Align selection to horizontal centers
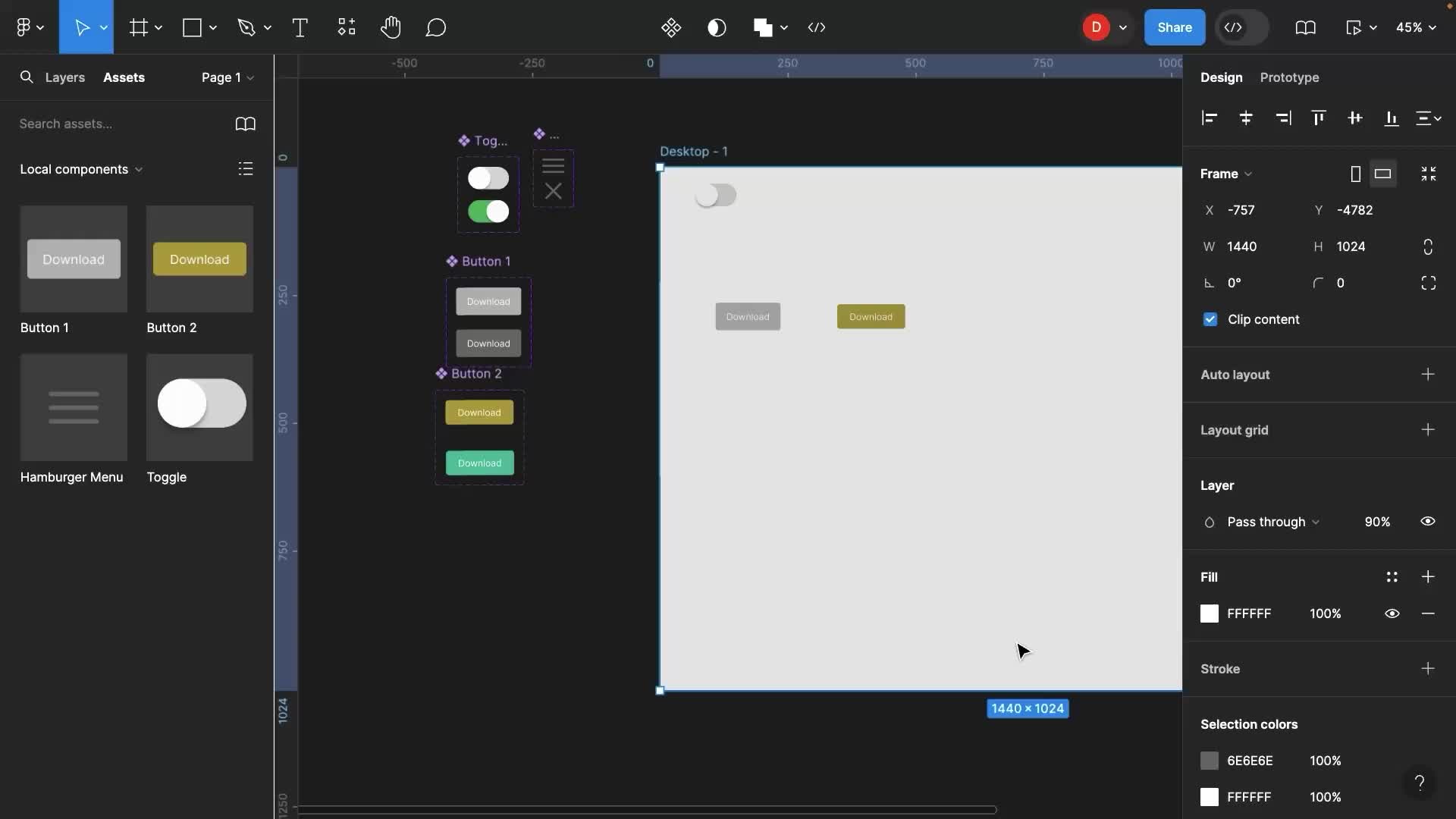 point(1246,118)
